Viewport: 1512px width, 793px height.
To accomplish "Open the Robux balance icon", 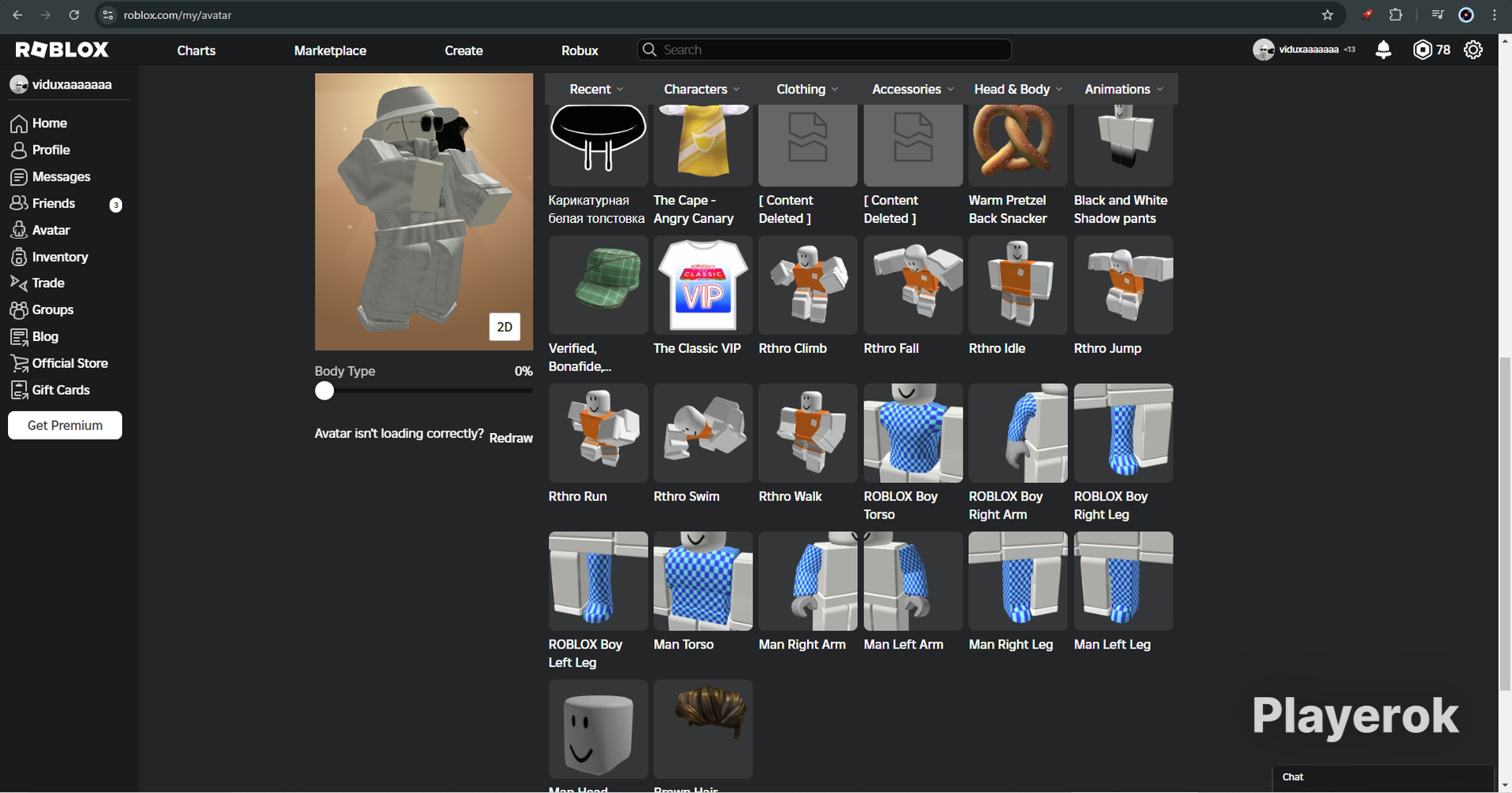I will [x=1423, y=50].
